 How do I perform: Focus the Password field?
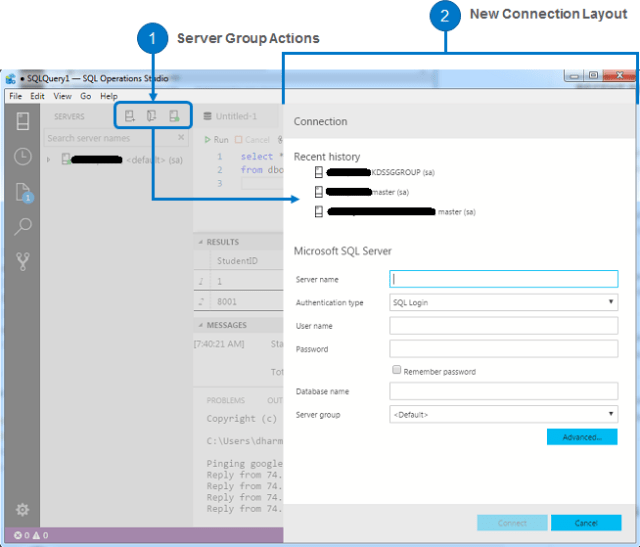point(504,349)
